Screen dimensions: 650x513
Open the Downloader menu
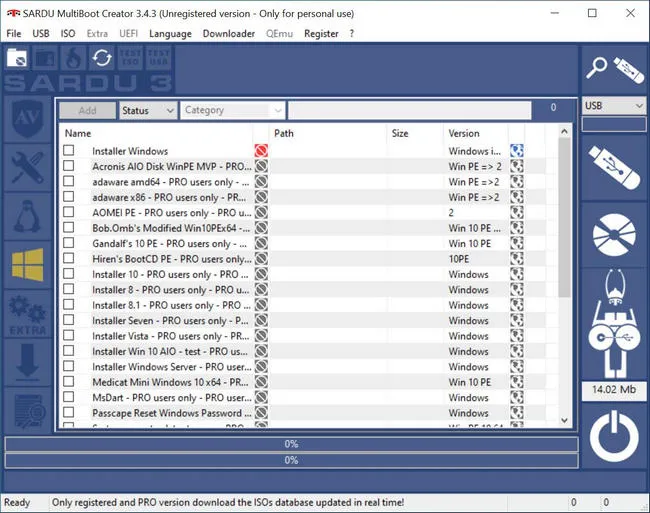[x=229, y=34]
